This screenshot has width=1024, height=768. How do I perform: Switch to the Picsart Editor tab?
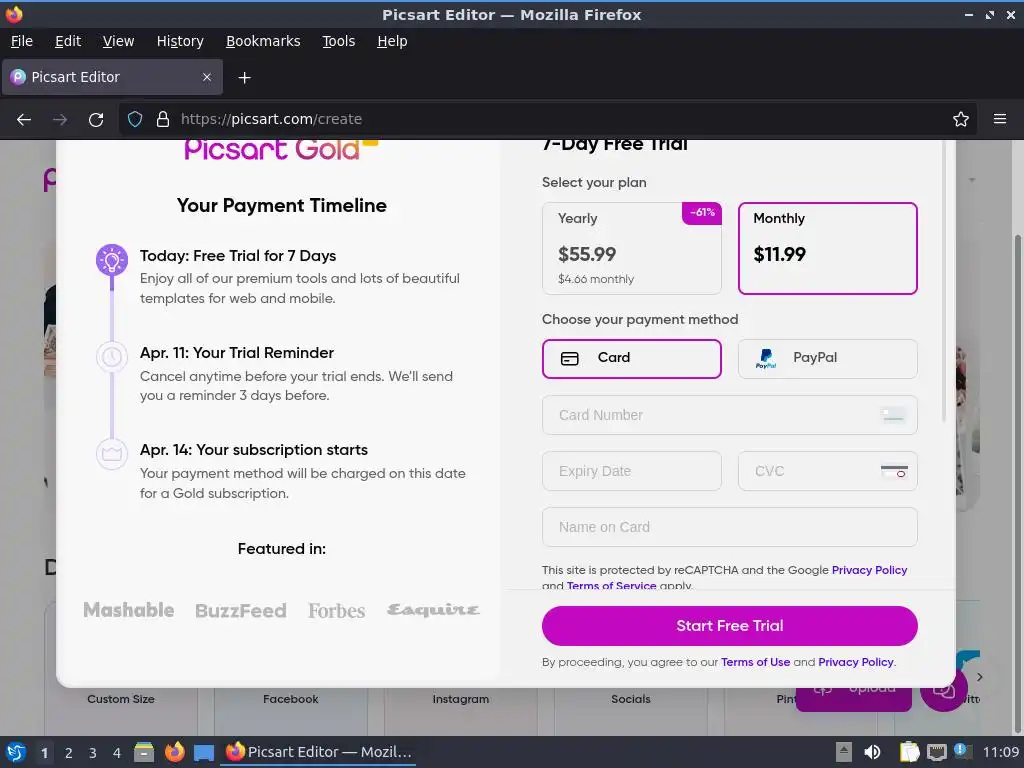tap(112, 77)
